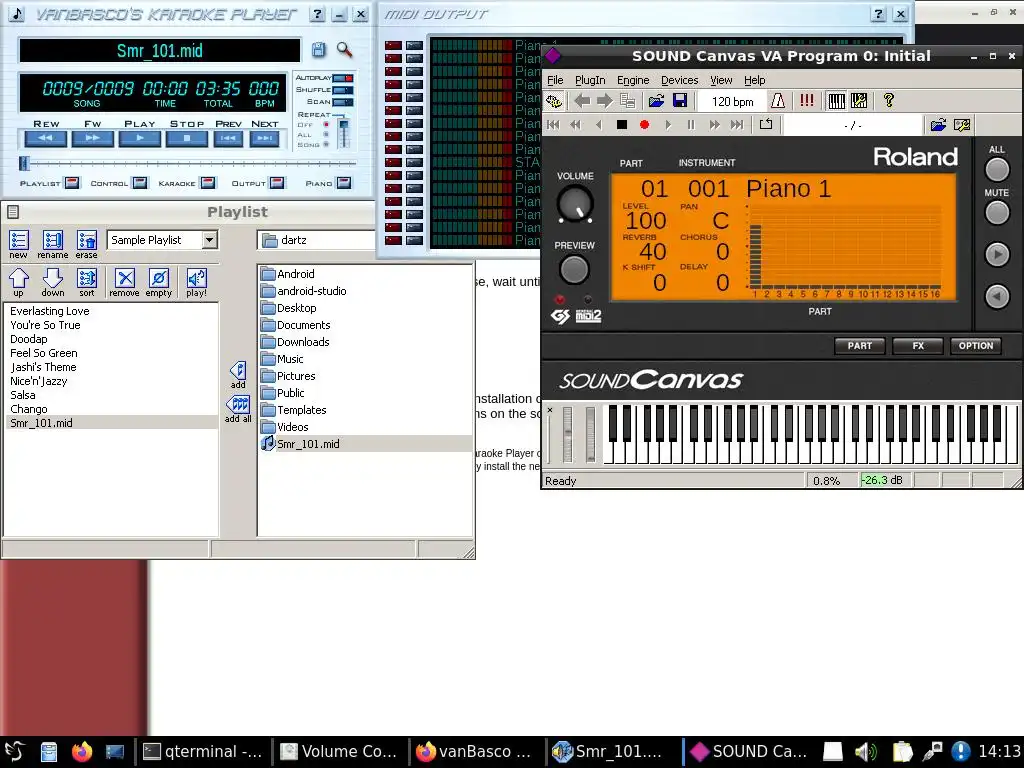Viewport: 1024px width, 768px height.
Task: Open View menu in Sound Canvas
Action: point(721,80)
